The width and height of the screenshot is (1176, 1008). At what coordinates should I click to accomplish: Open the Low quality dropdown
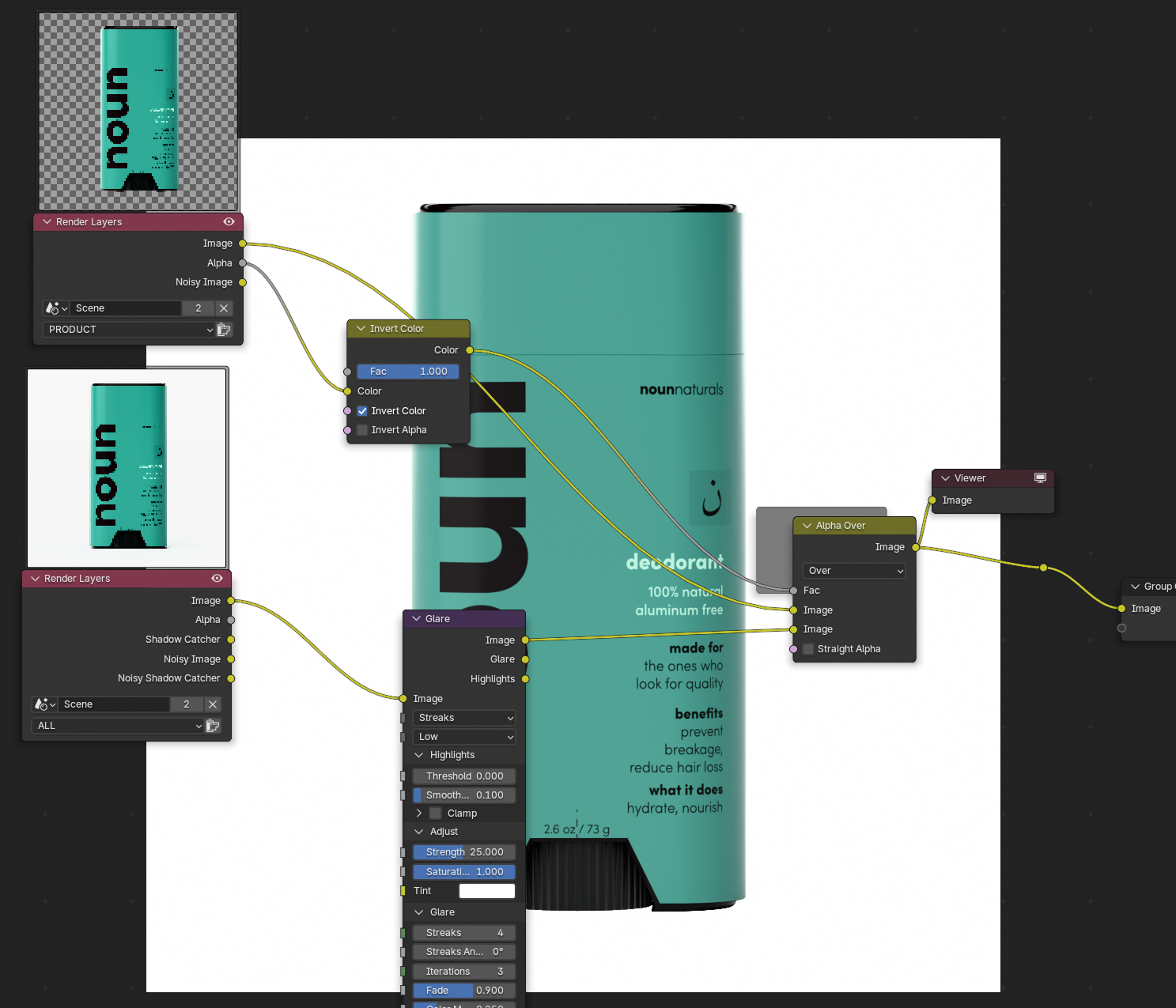464,737
